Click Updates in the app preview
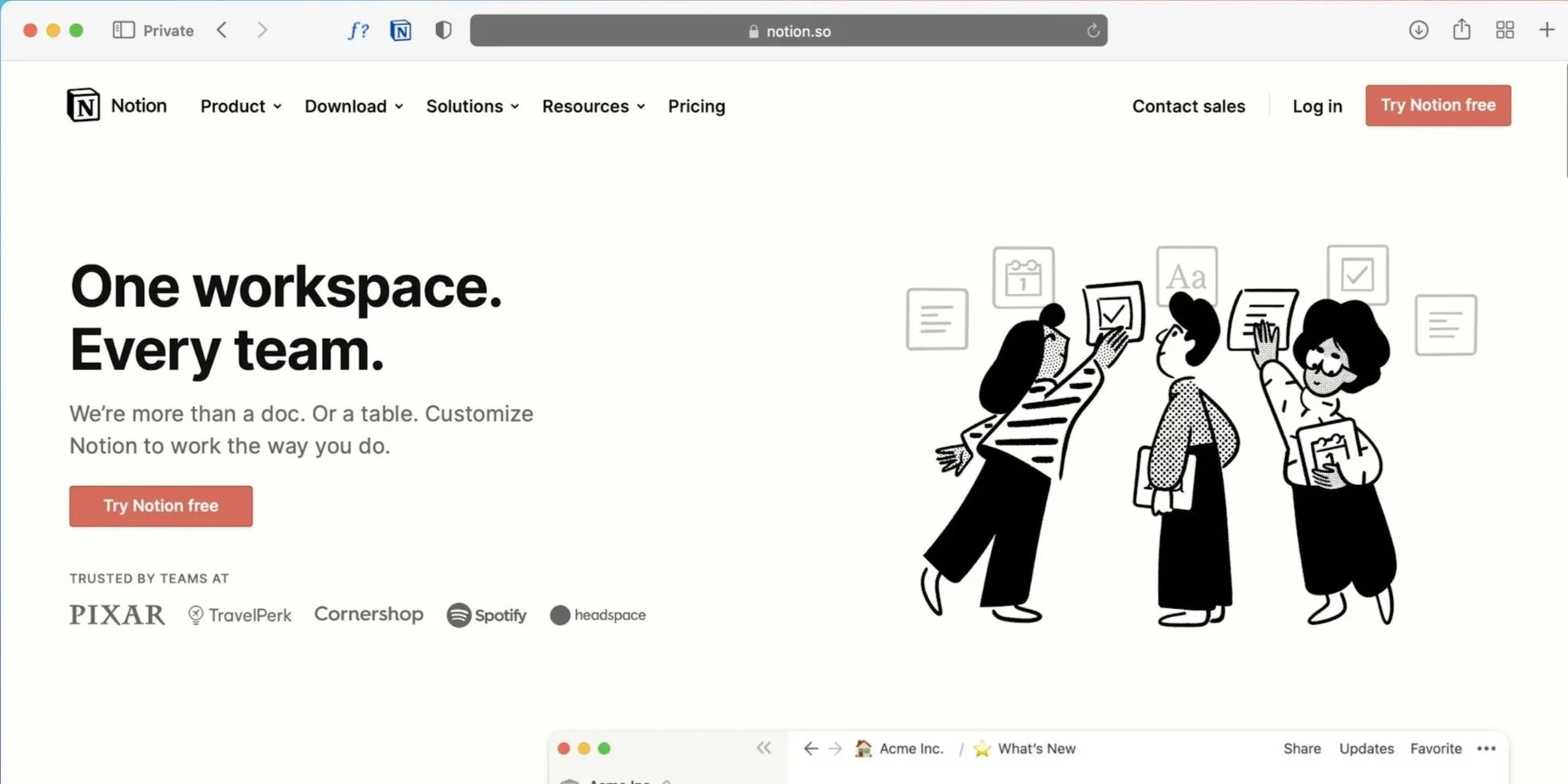The width and height of the screenshot is (1568, 784). click(x=1366, y=749)
